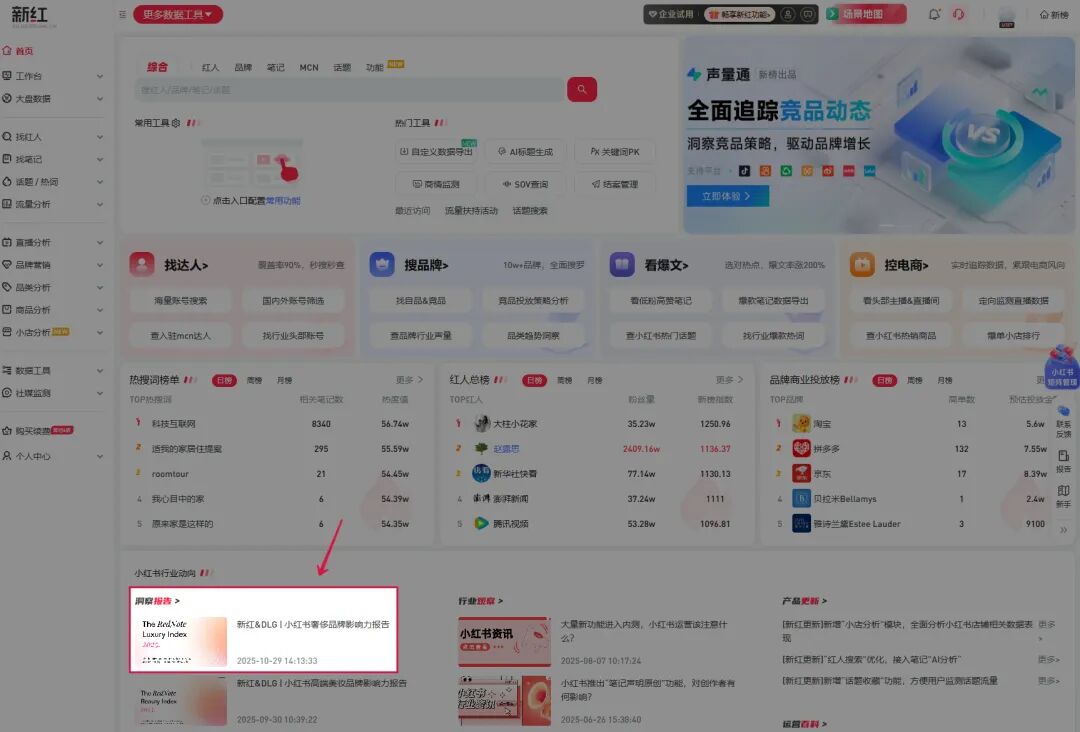Open customer service headset icon
The height and width of the screenshot is (732, 1080).
pos(959,14)
